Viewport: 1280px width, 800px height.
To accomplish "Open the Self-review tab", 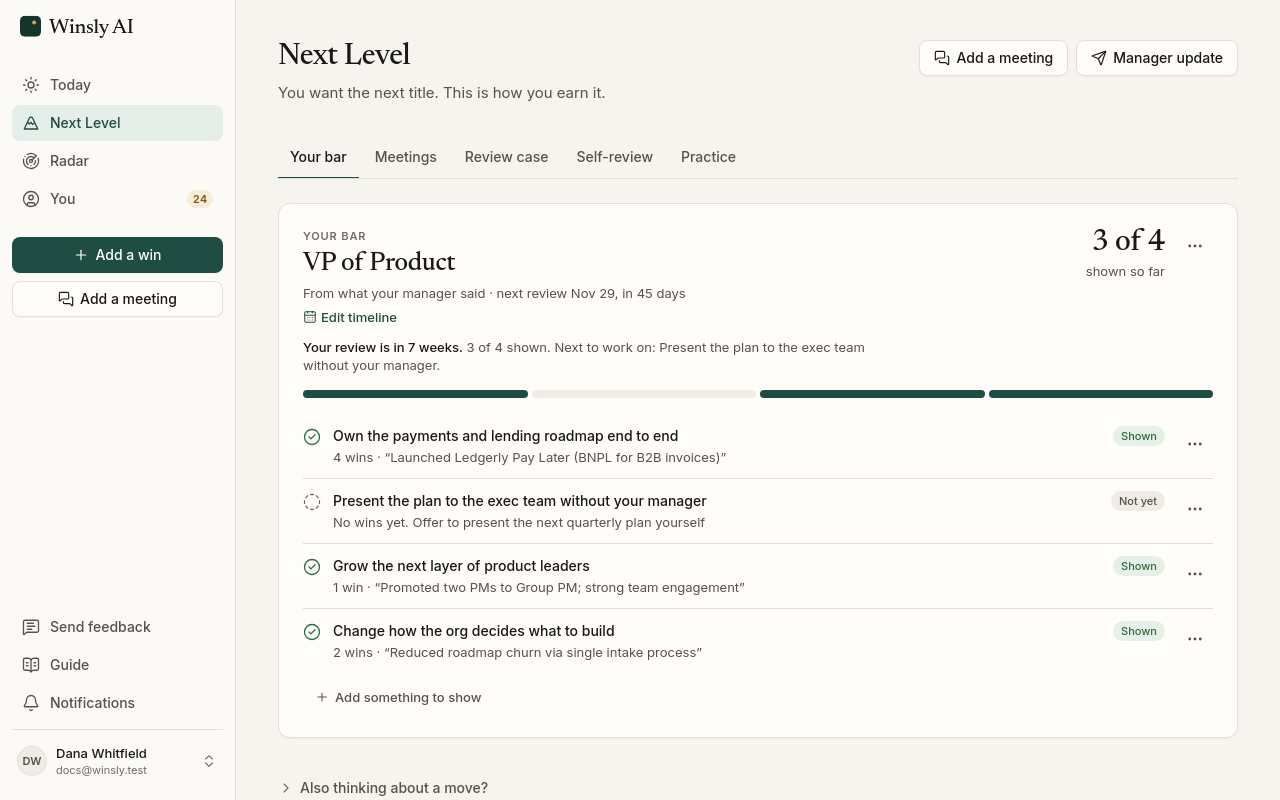I will click(x=615, y=157).
